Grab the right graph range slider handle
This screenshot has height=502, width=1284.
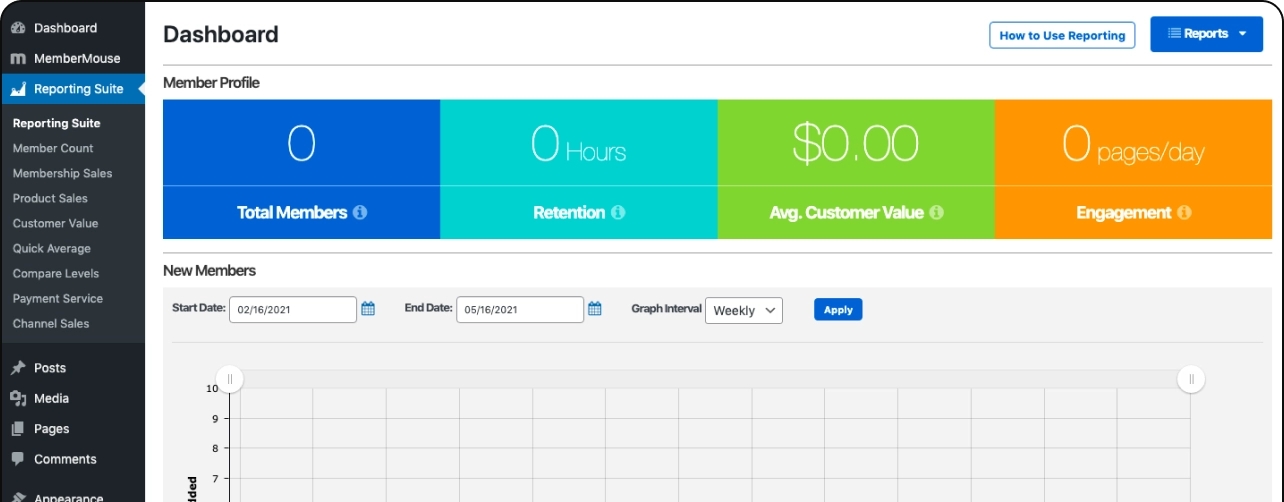coord(1191,379)
